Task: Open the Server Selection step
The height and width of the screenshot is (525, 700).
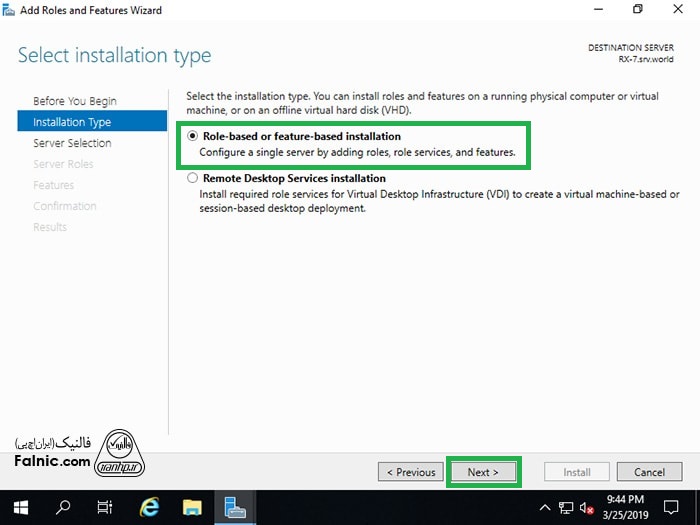Action: coord(72,143)
